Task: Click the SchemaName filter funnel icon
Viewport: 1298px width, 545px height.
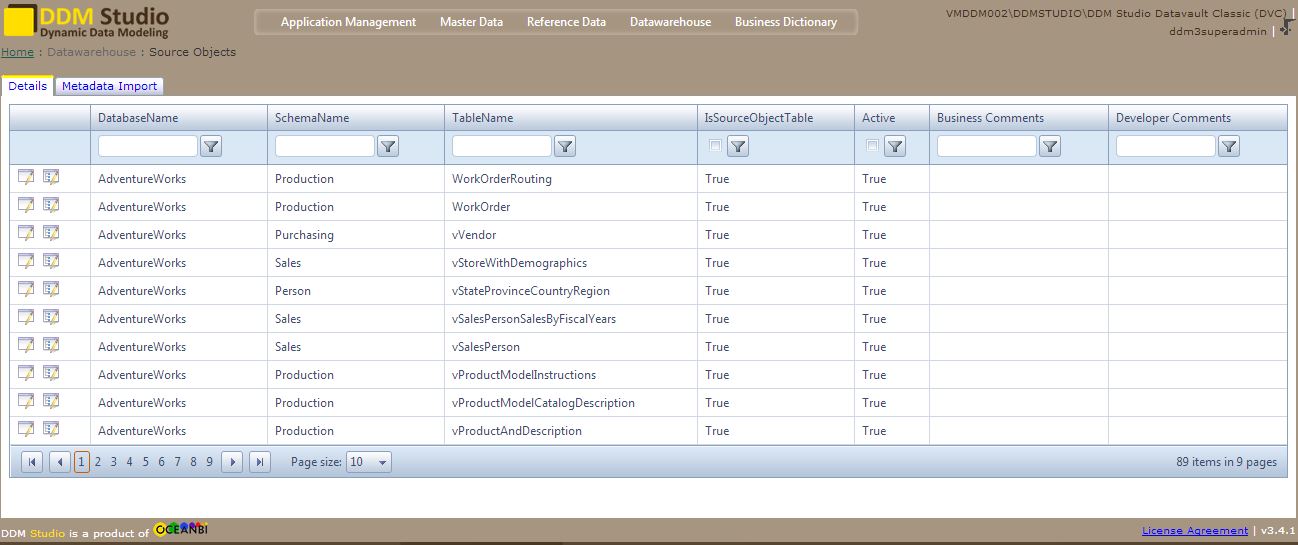Action: tap(388, 147)
